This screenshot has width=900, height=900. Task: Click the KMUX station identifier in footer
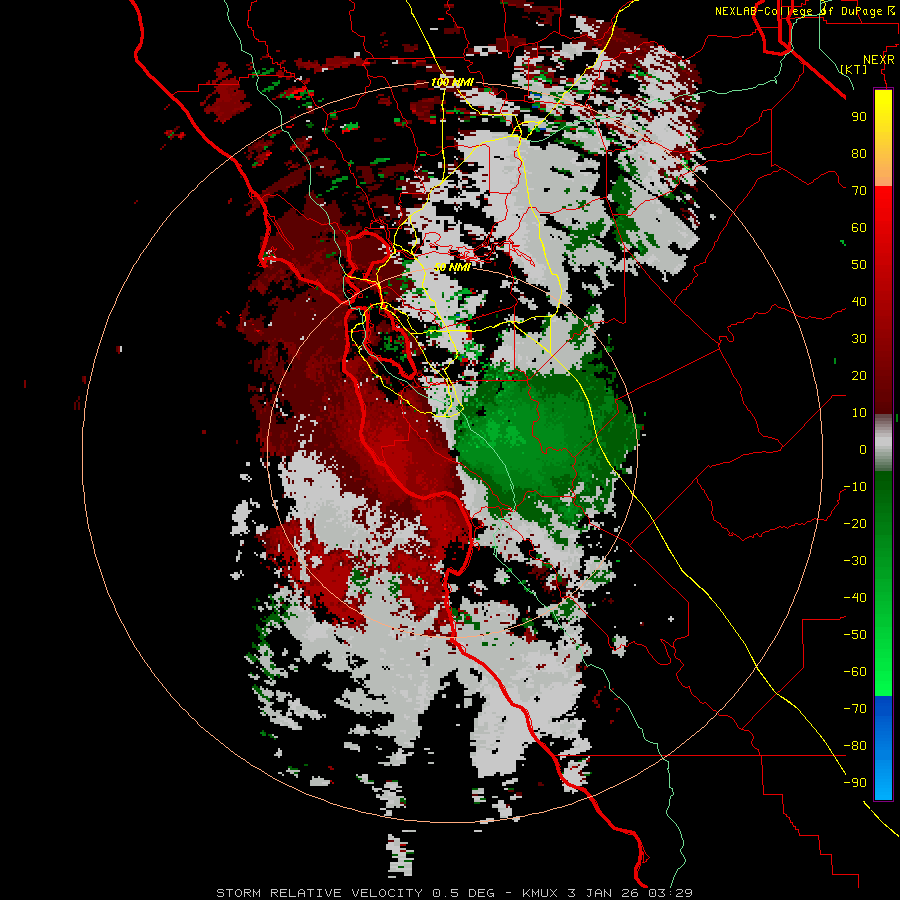(x=541, y=893)
